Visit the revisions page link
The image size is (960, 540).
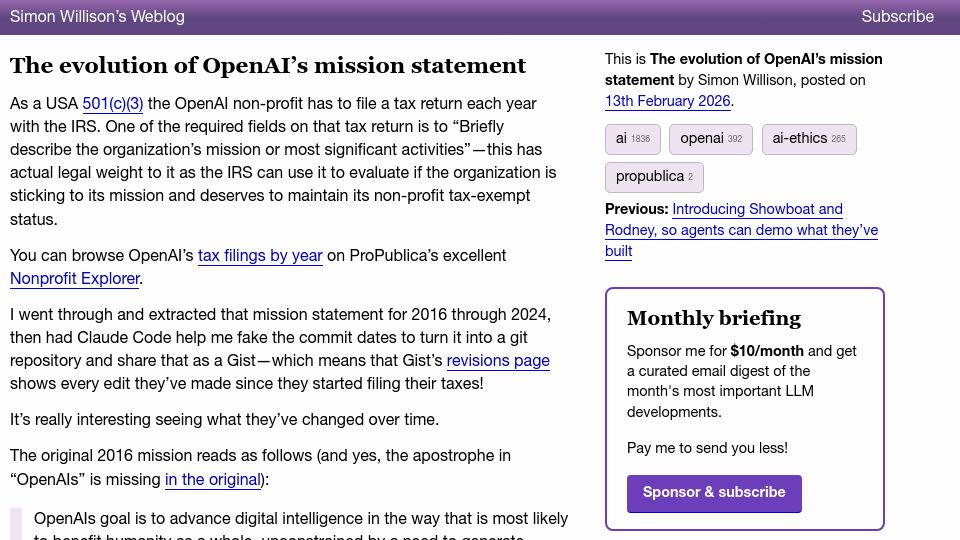click(498, 361)
